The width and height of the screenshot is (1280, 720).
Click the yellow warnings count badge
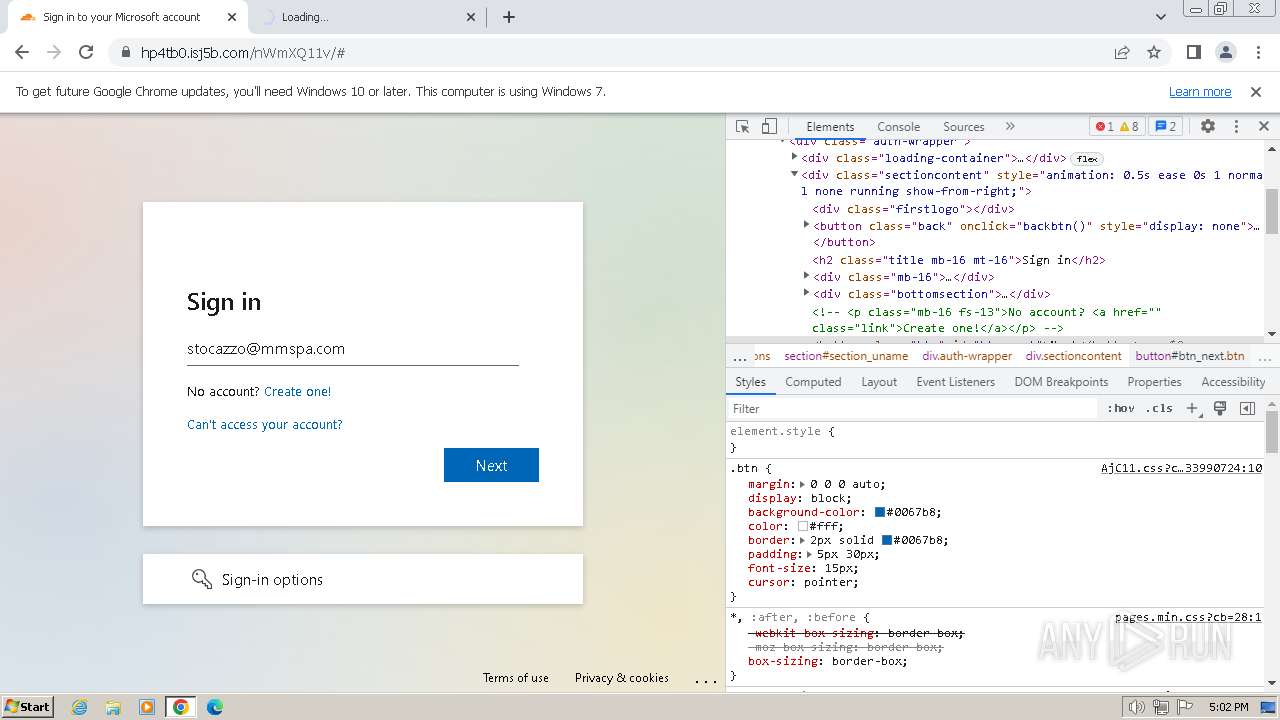point(1129,127)
